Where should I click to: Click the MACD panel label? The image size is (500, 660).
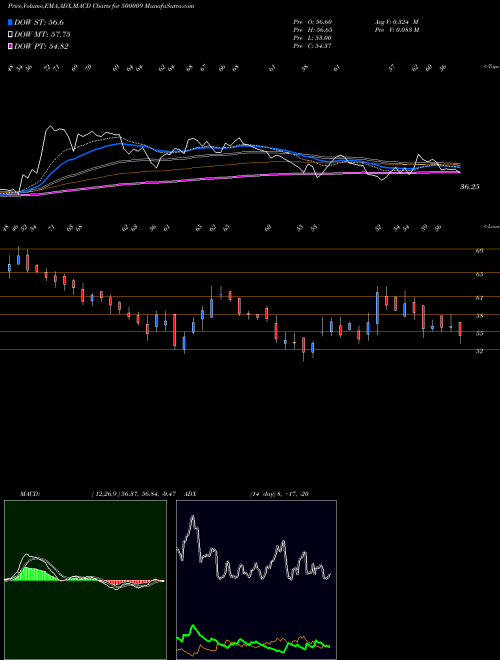[x=30, y=494]
